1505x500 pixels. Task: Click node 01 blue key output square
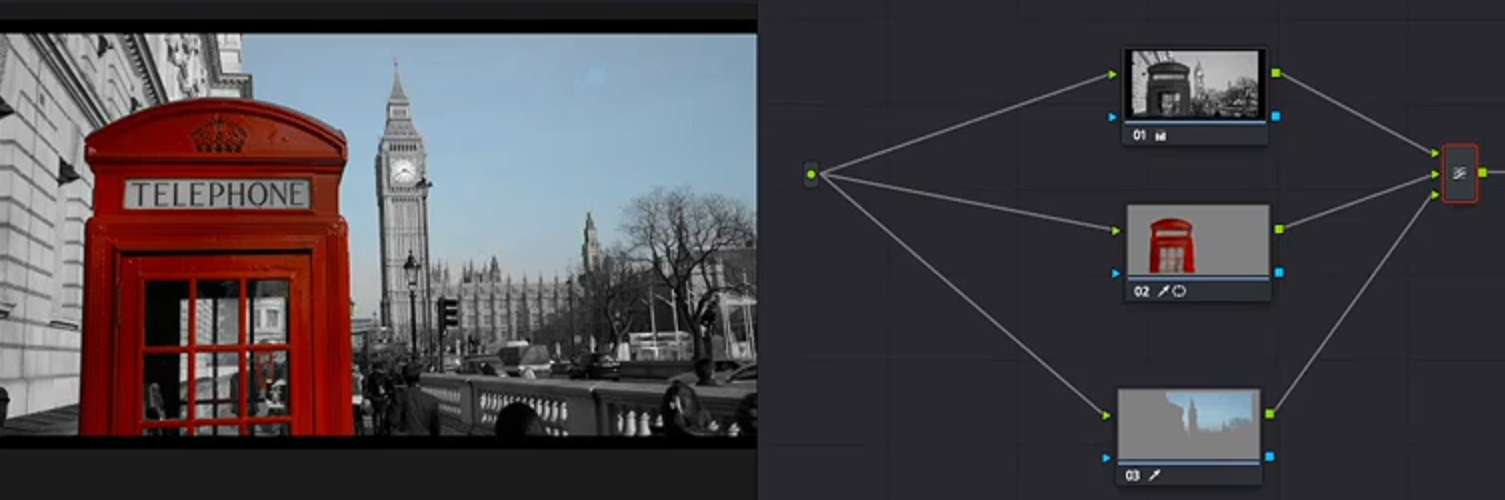click(1276, 116)
